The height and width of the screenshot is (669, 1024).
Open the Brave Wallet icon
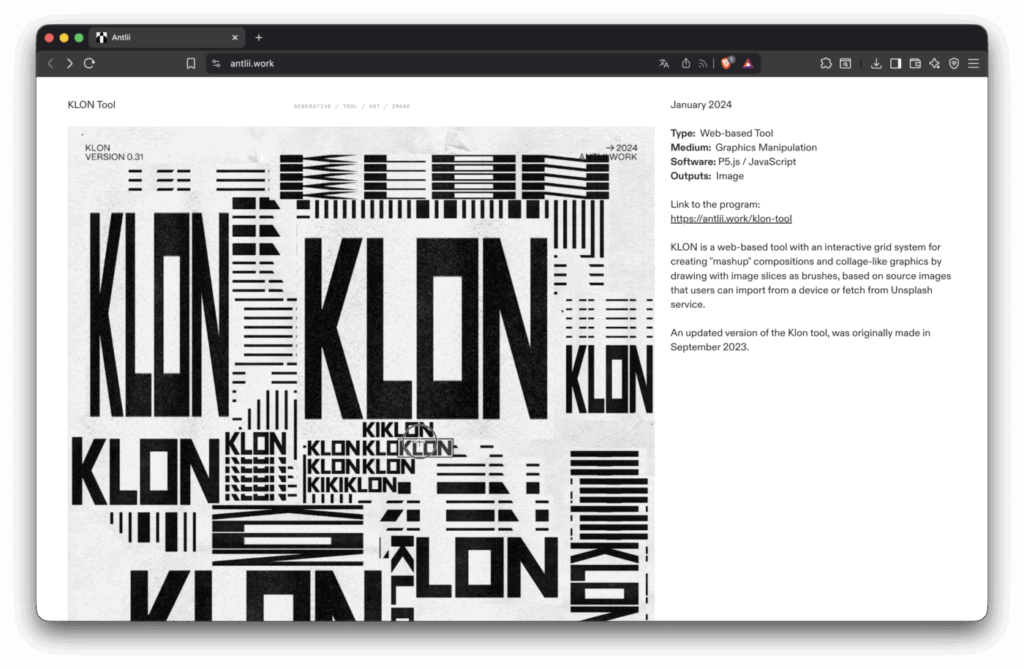click(x=915, y=63)
